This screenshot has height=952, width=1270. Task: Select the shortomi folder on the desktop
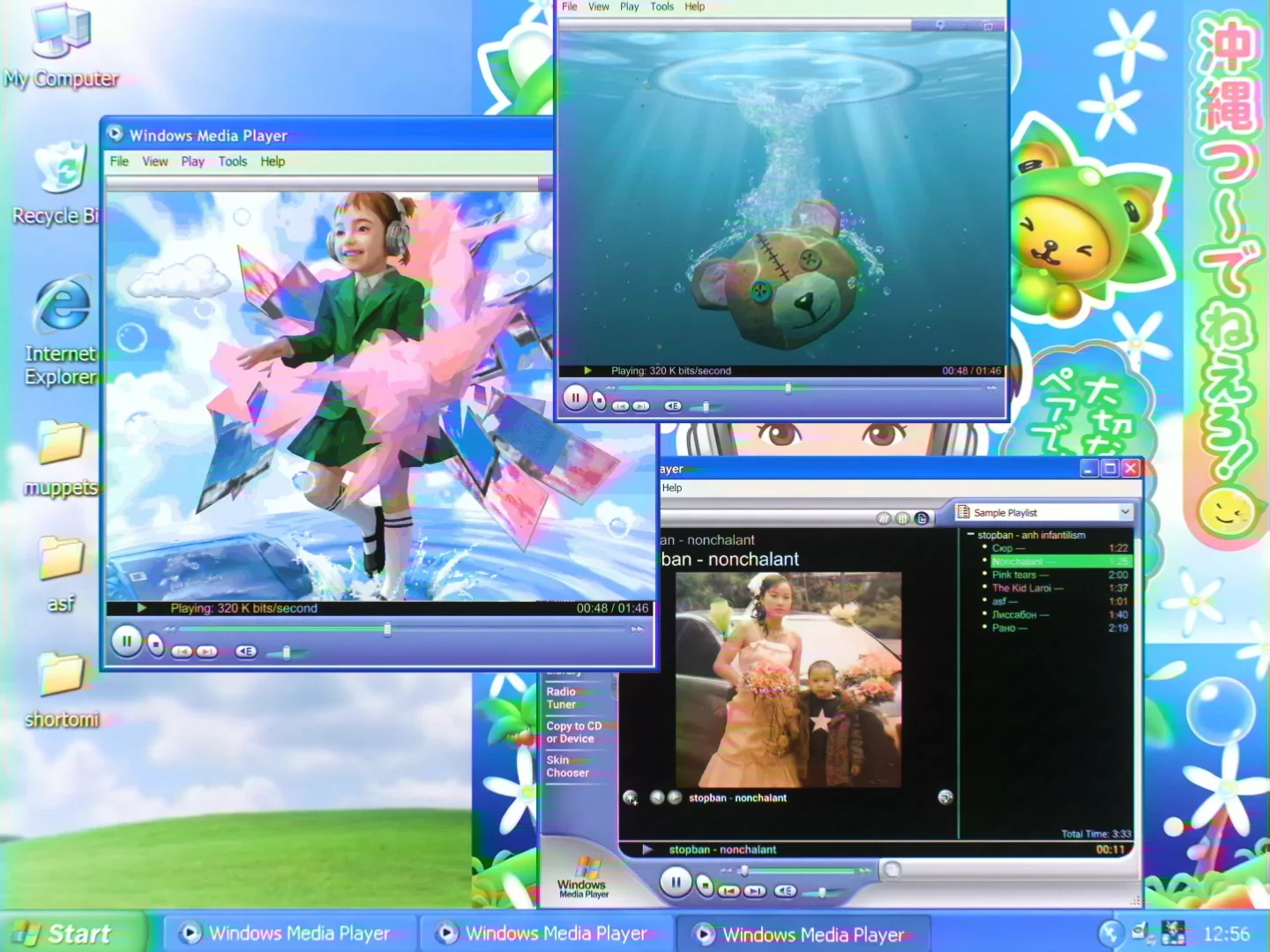[61, 691]
